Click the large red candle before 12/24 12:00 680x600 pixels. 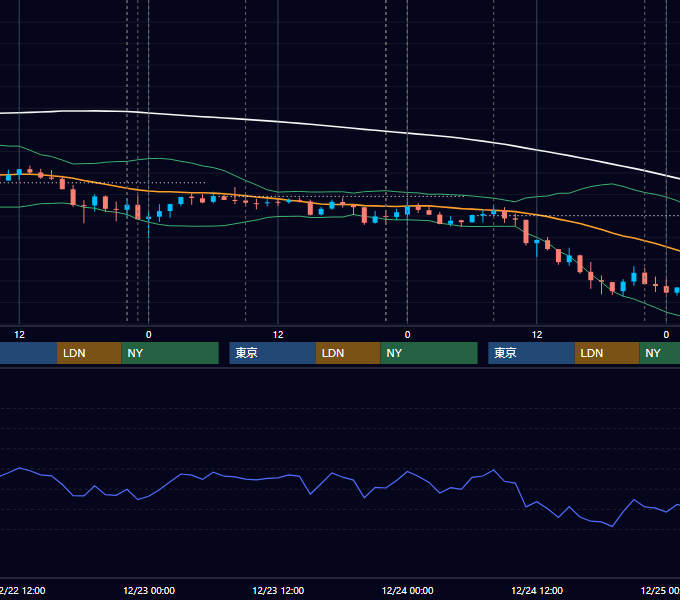tap(526, 232)
